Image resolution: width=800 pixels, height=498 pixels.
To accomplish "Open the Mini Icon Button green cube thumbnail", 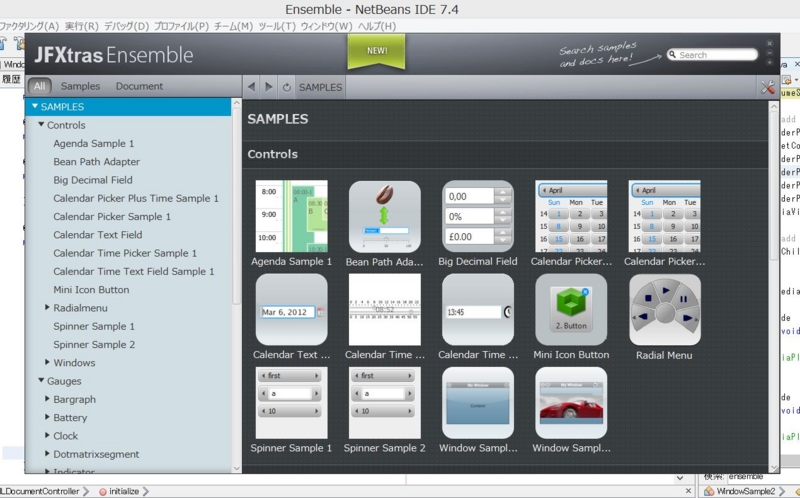I will click(571, 310).
